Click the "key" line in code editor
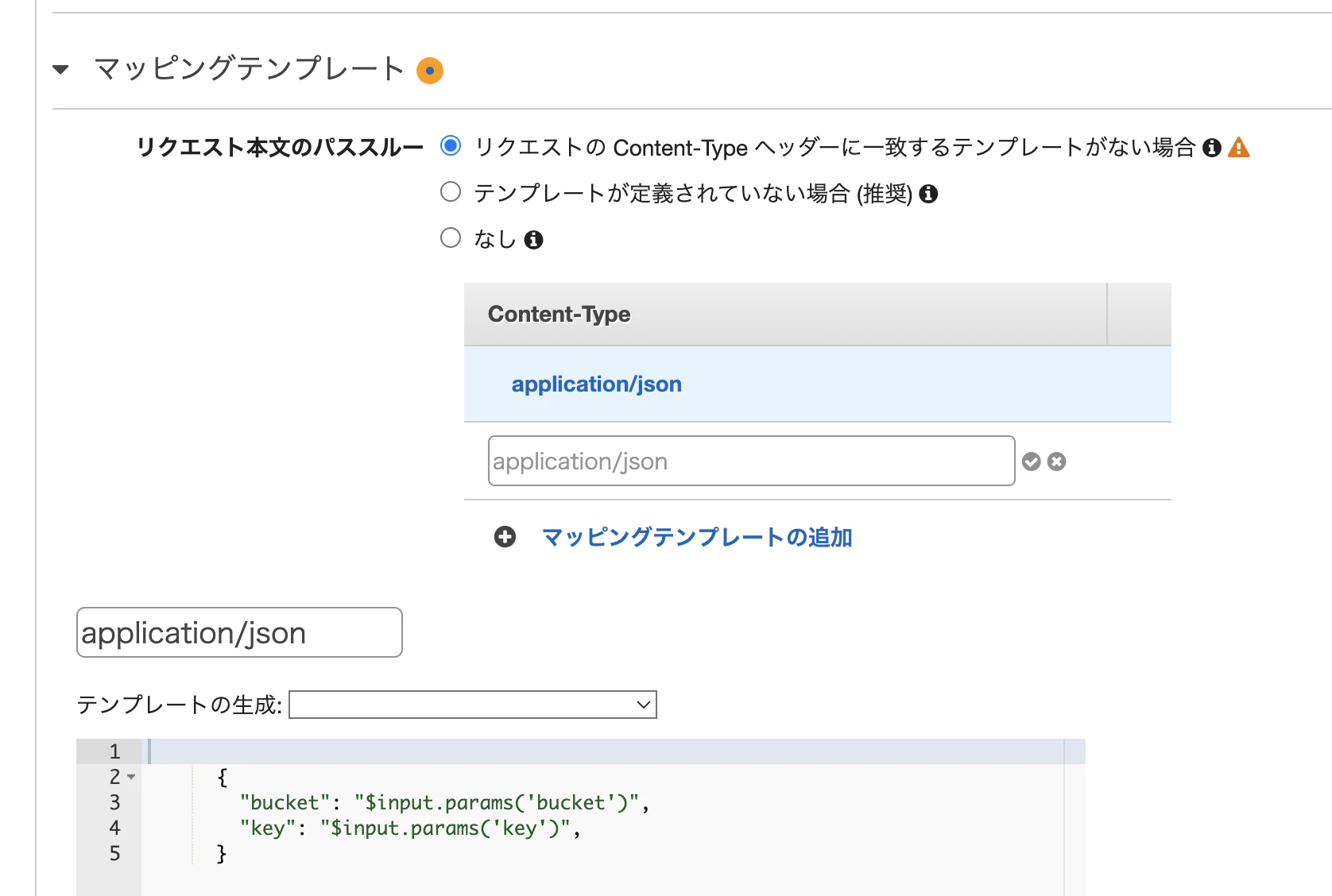Screen dimensions: 1332x896 (x=410, y=828)
